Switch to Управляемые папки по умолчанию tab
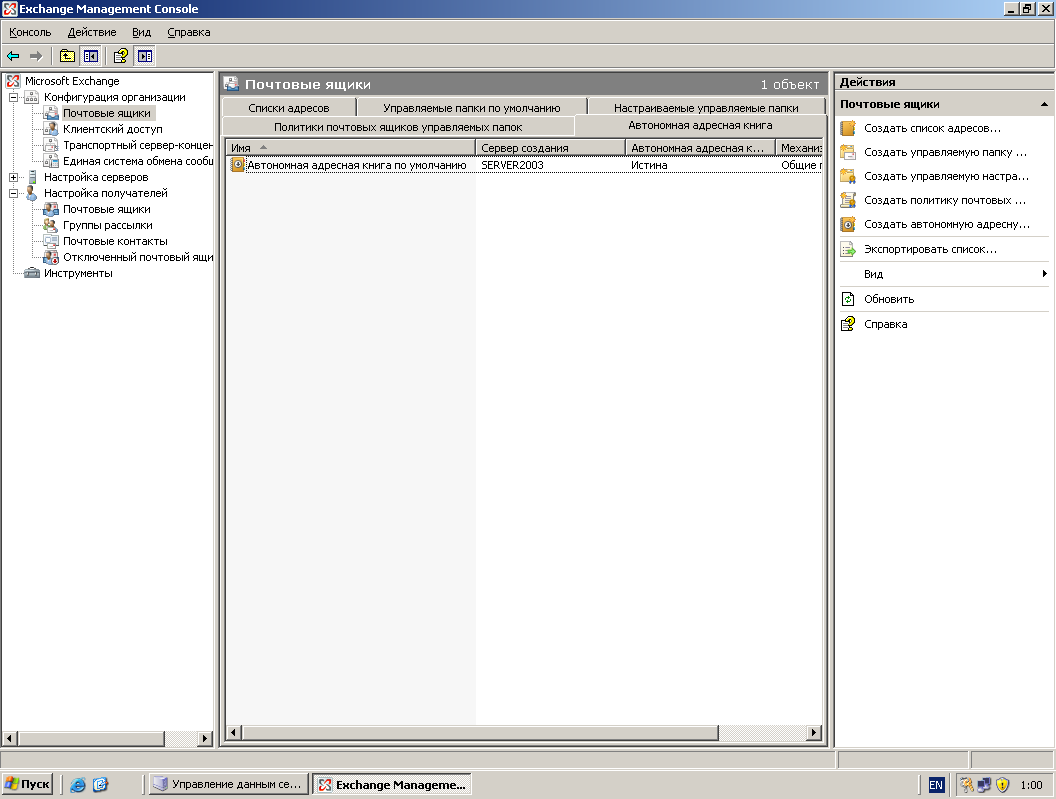This screenshot has width=1056, height=799. [x=471, y=108]
